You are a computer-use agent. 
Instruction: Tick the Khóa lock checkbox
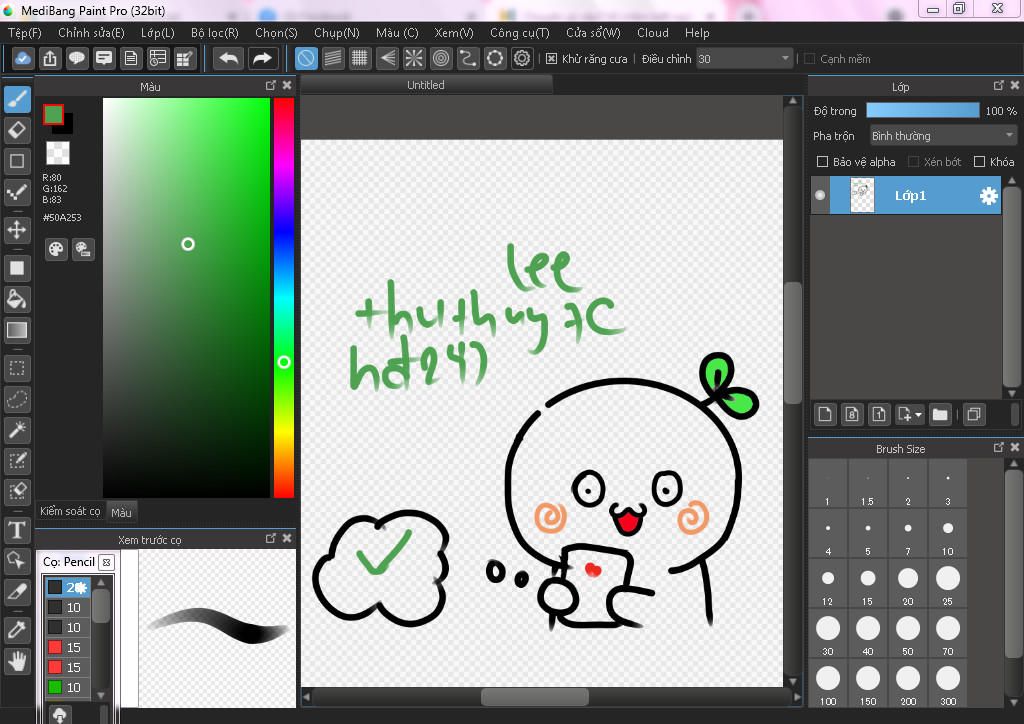(x=980, y=162)
